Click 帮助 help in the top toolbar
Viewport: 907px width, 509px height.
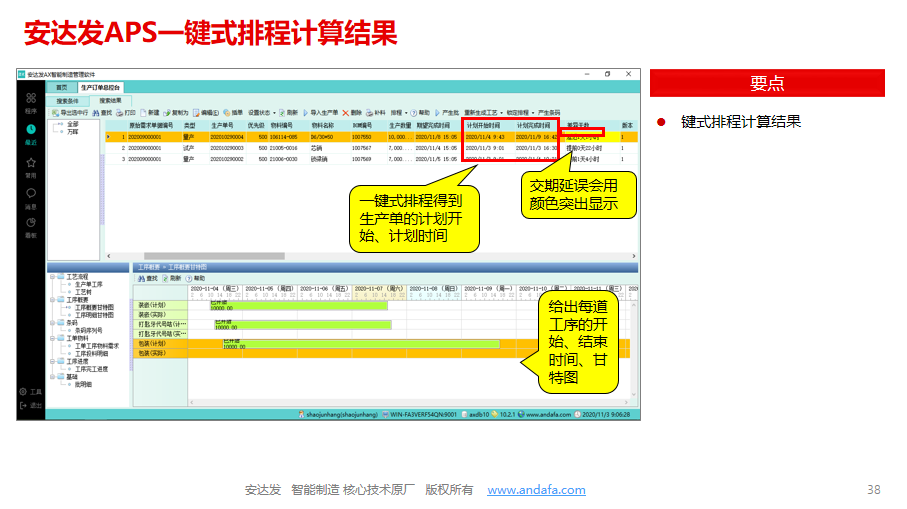[414, 113]
